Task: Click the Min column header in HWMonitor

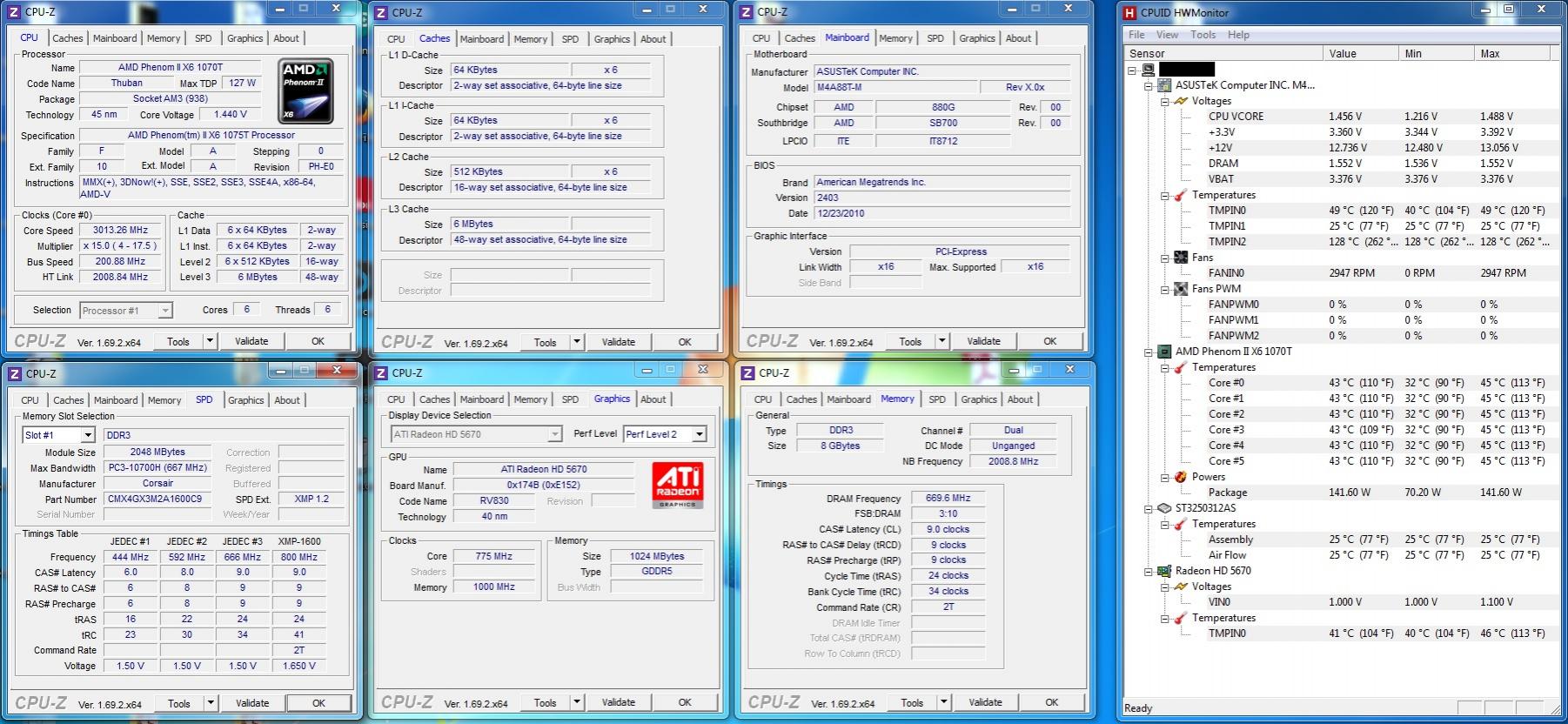Action: point(1436,53)
